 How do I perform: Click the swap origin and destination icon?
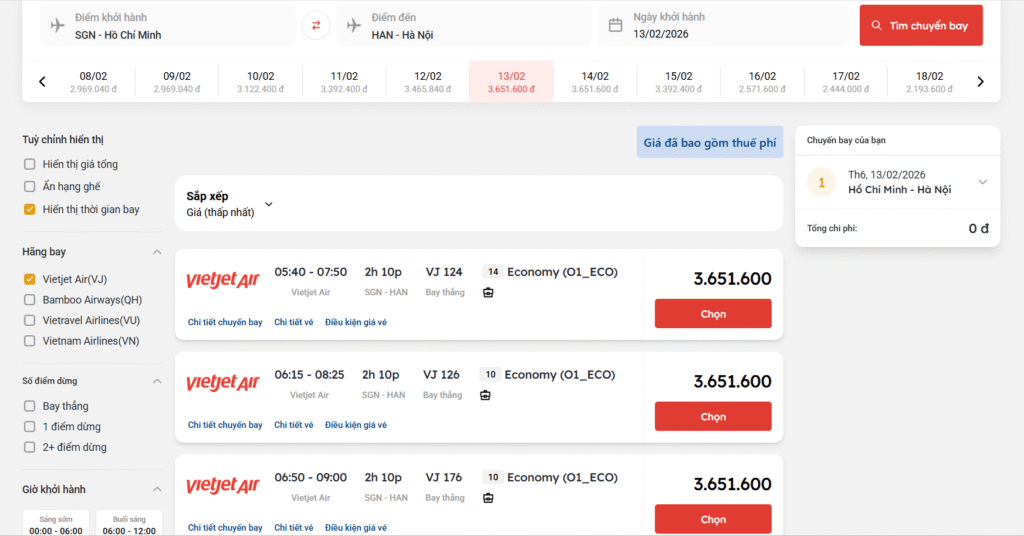316,25
